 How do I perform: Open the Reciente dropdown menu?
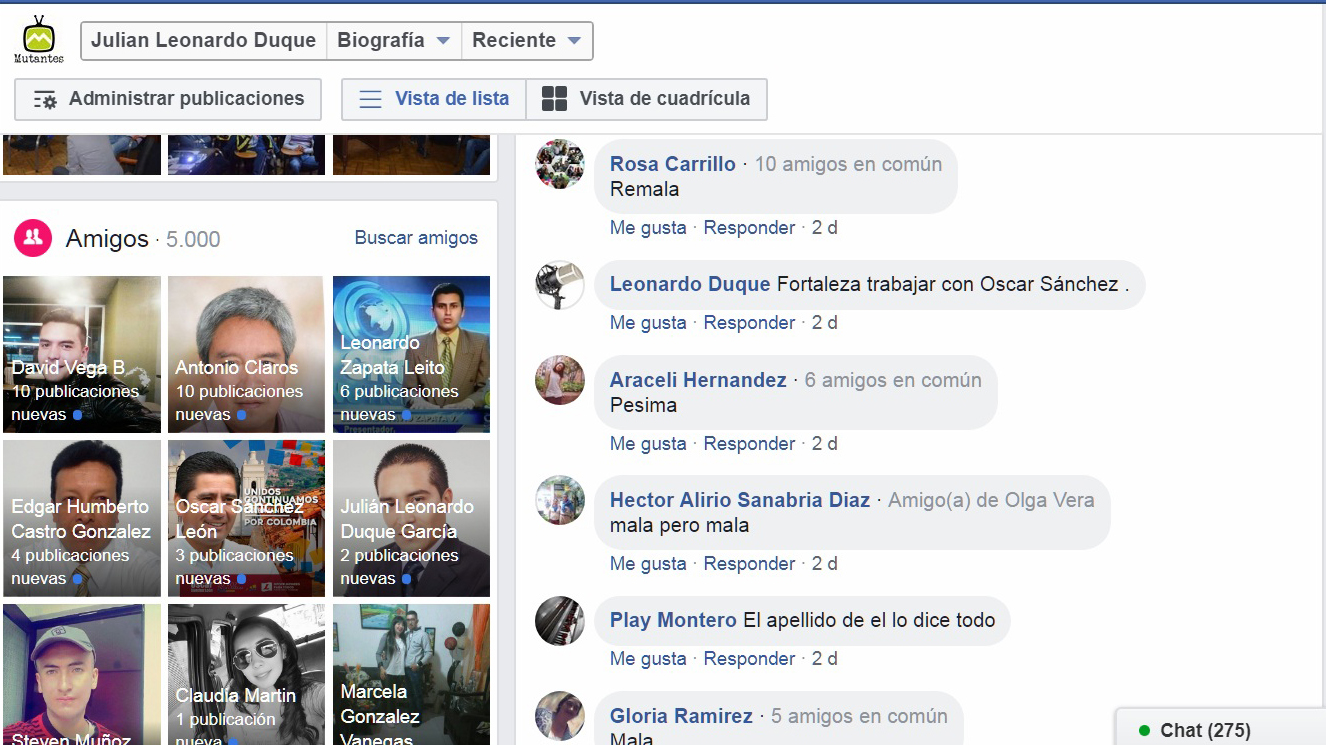[x=526, y=41]
